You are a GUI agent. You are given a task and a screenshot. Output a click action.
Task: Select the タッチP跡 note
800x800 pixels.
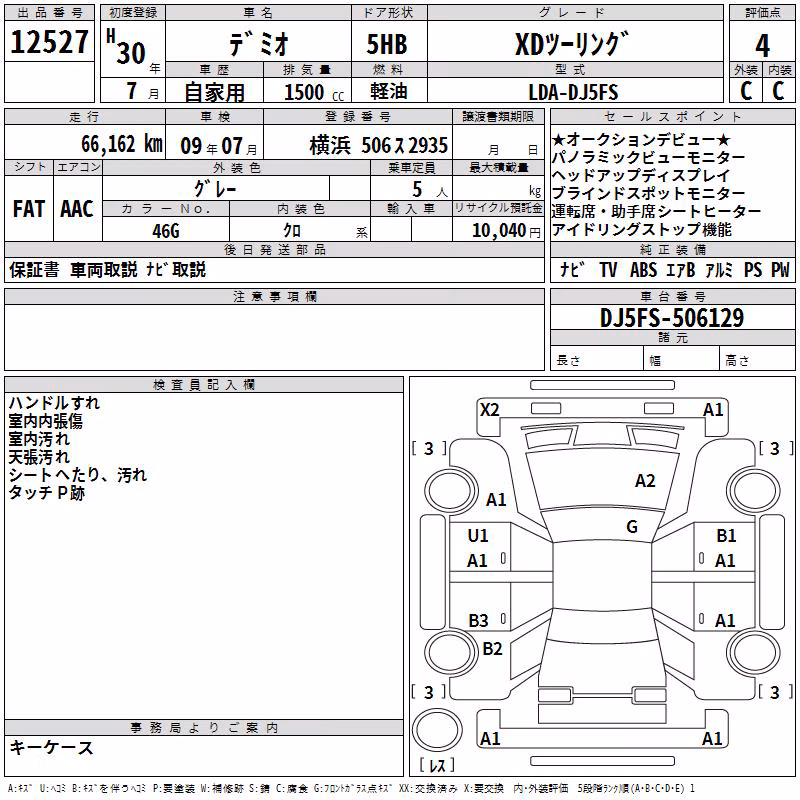click(x=46, y=493)
